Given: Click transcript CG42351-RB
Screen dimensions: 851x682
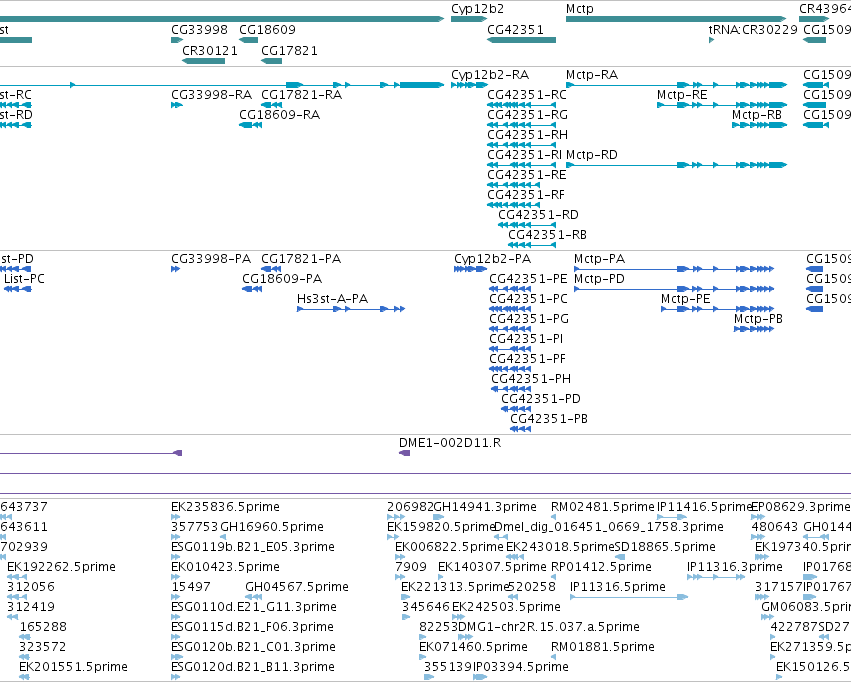Looking at the screenshot, I should tap(532, 245).
